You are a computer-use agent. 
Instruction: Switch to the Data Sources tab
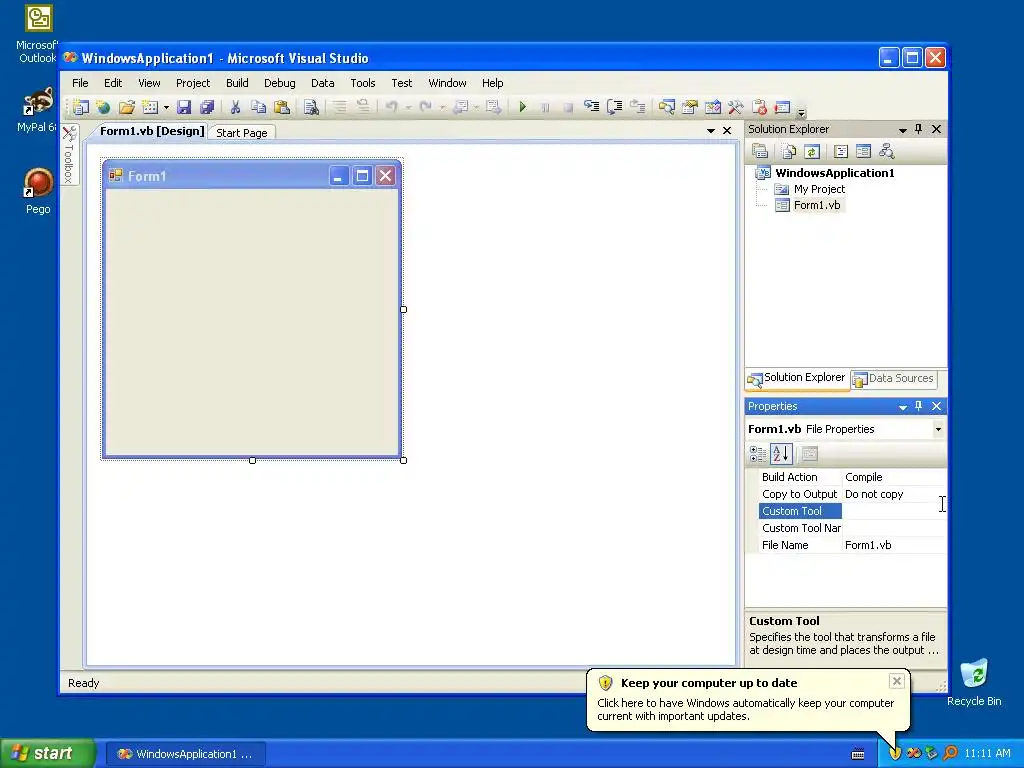tap(894, 378)
